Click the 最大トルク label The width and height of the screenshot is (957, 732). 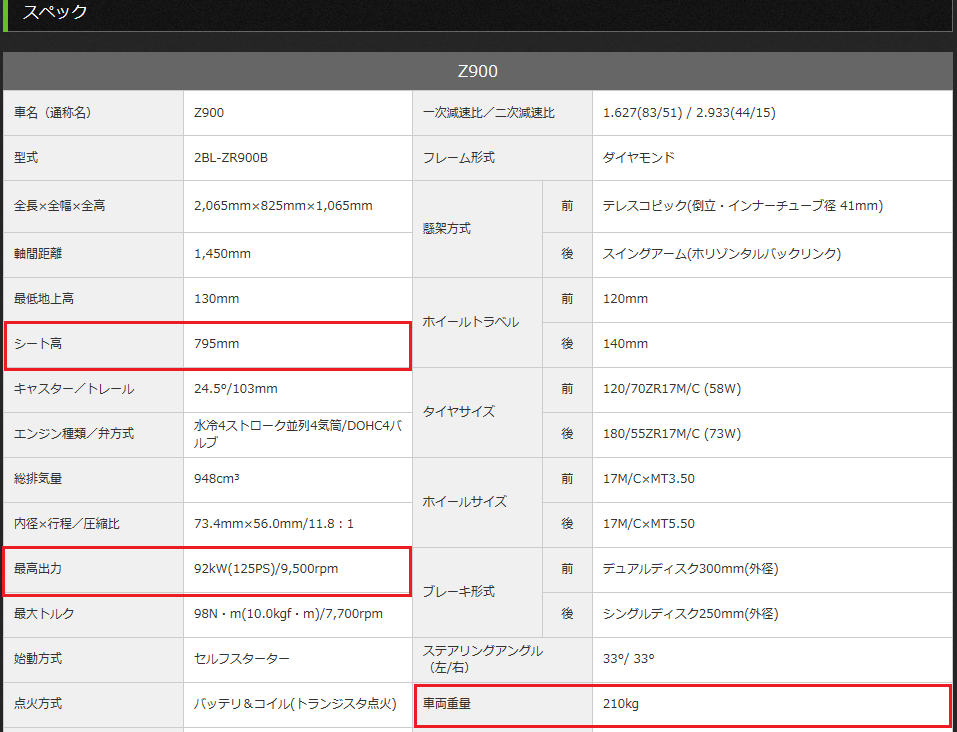coord(44,614)
